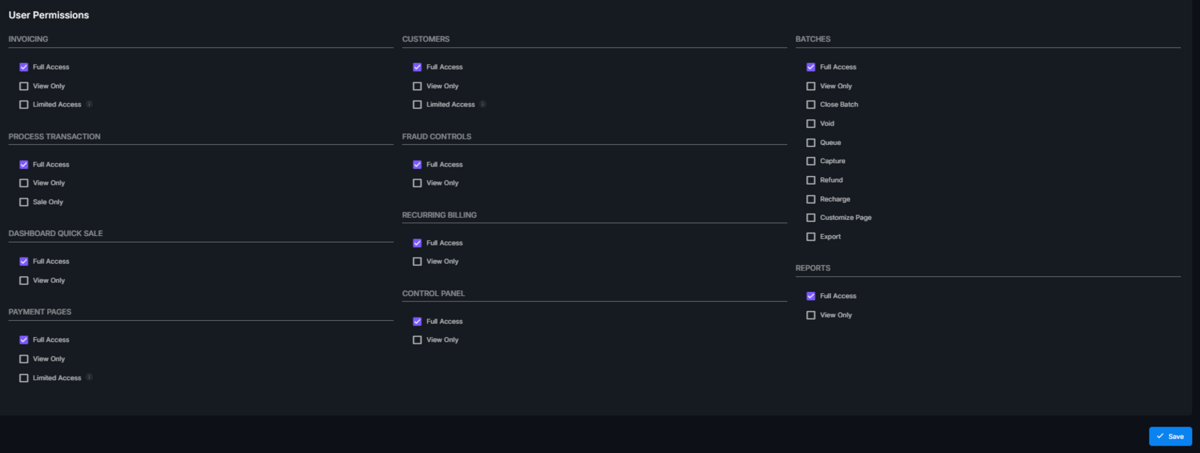This screenshot has height=453, width=1200.
Task: Enable Close Batch permission in Batches
Action: (x=811, y=105)
